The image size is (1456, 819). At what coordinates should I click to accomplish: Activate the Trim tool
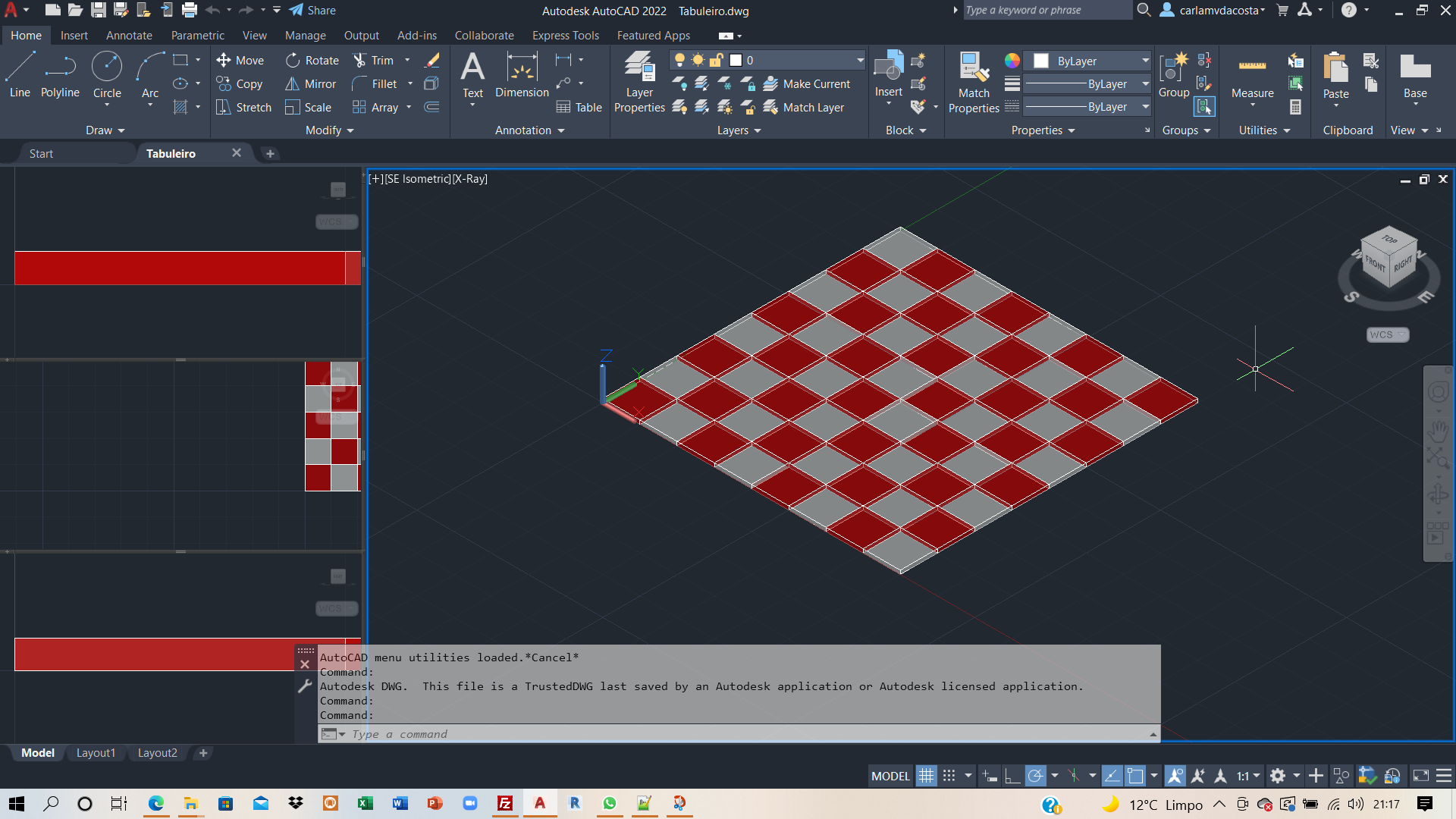[x=373, y=60]
